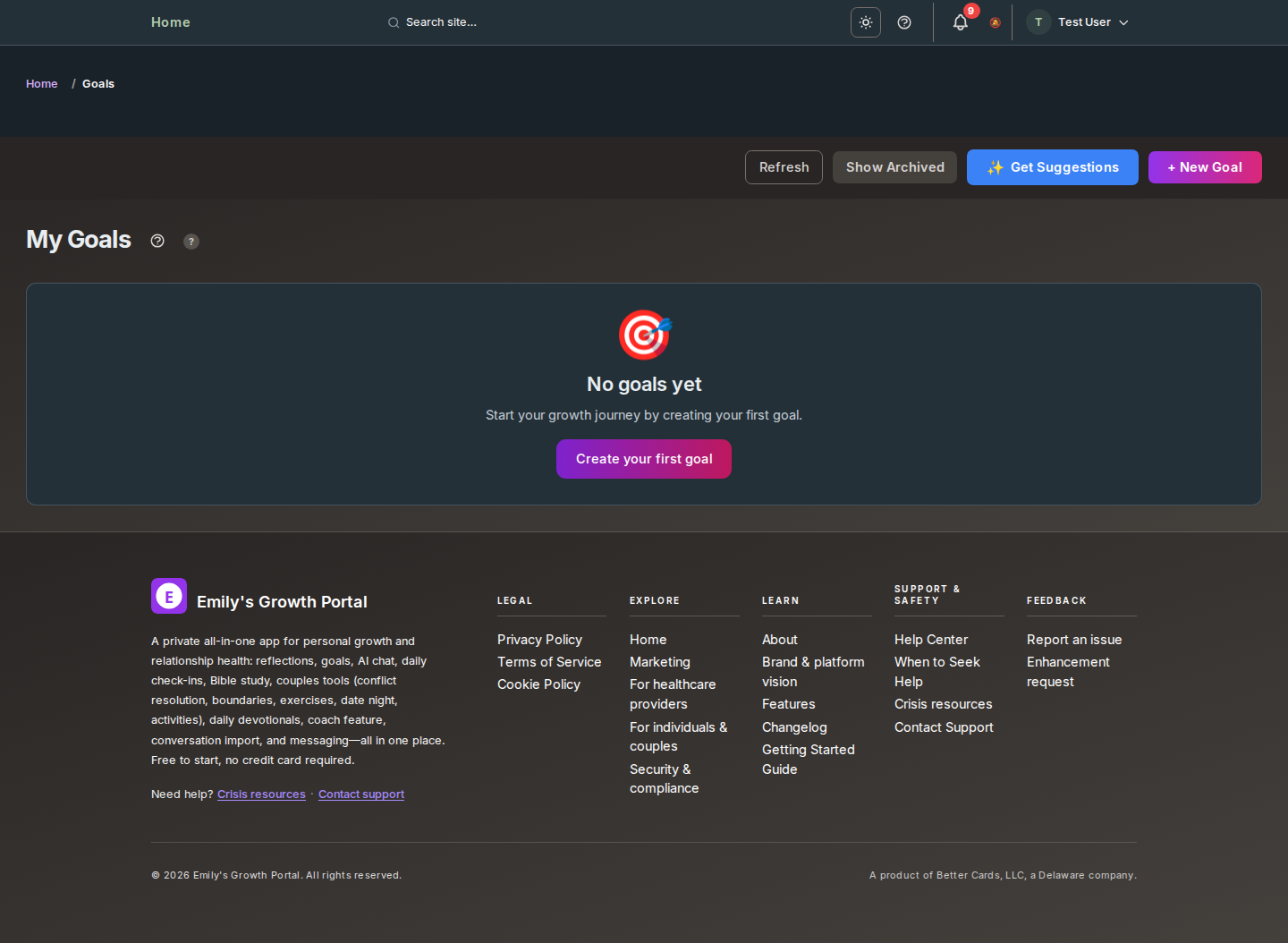Open the New Goal button
The height and width of the screenshot is (943, 1288).
tap(1204, 167)
